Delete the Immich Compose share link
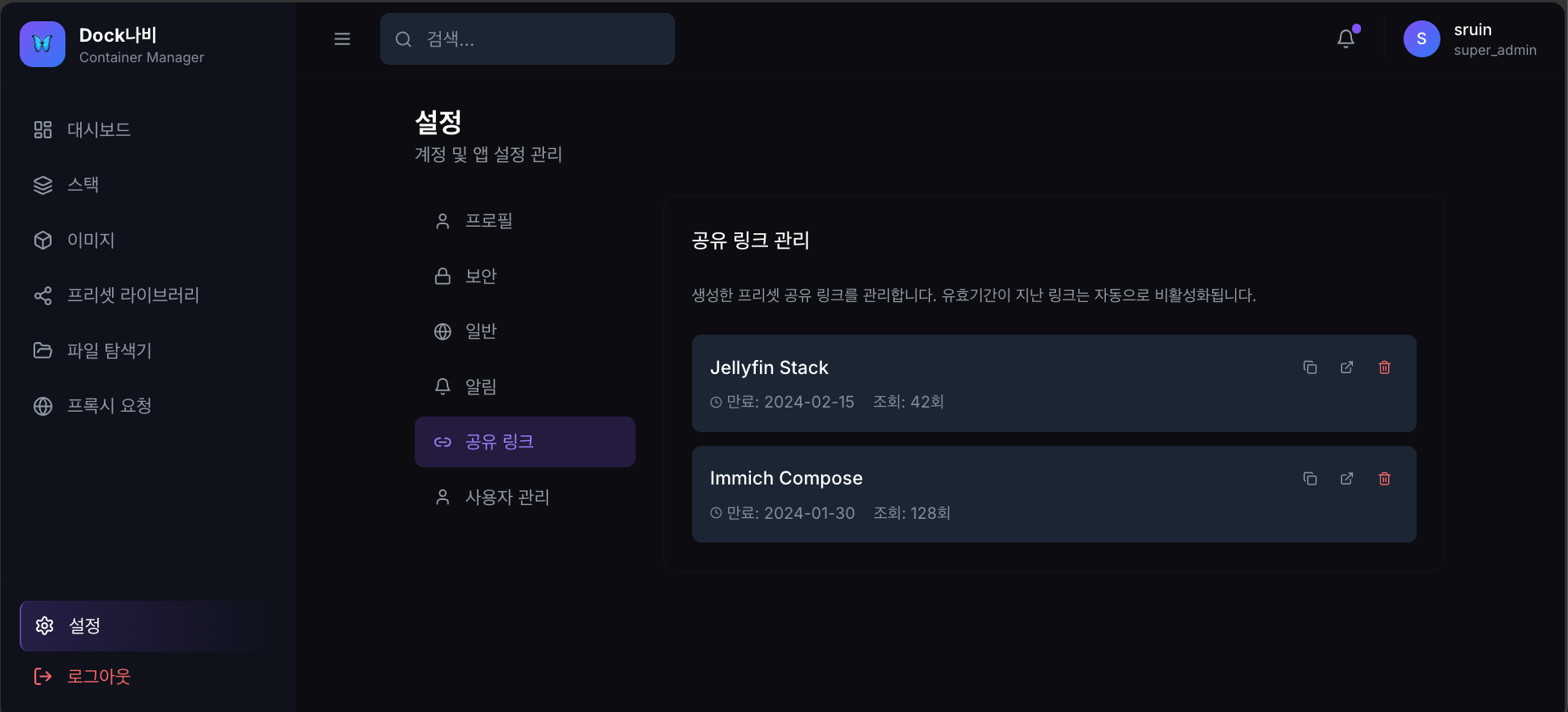This screenshot has height=712, width=1568. point(1384,479)
